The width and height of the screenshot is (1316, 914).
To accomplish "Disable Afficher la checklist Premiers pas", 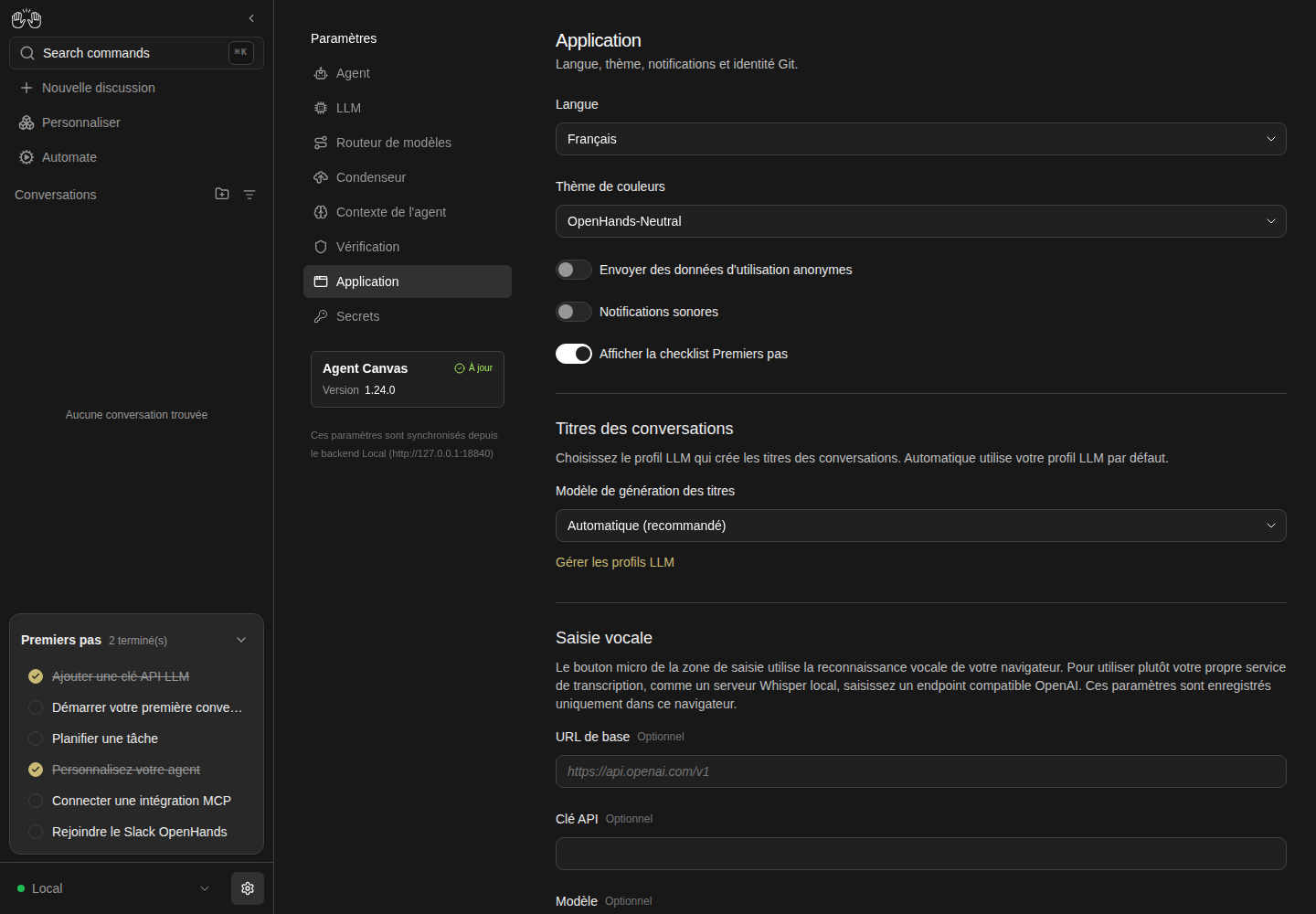I will tap(574, 354).
